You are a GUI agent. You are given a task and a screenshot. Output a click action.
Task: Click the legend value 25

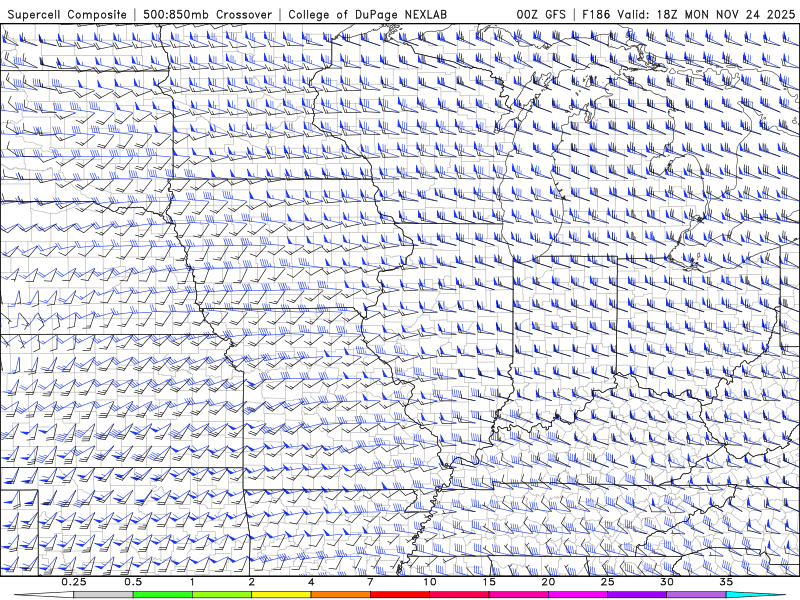(x=608, y=582)
